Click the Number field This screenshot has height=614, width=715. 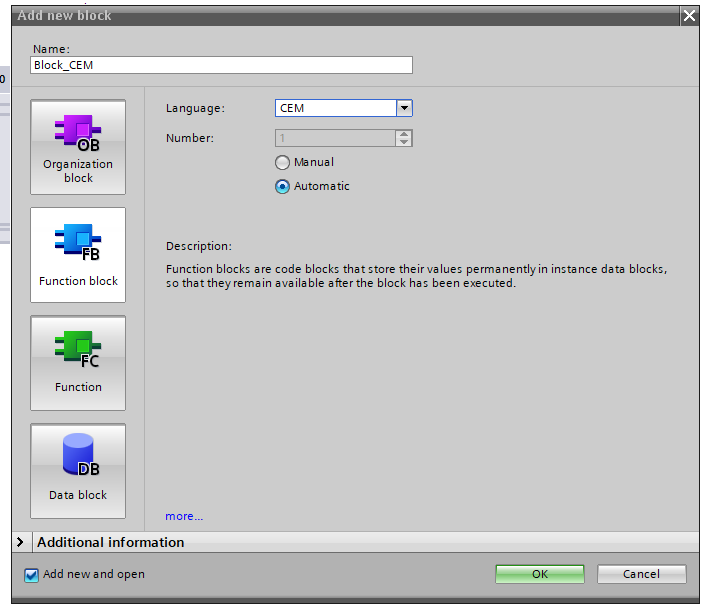coord(335,138)
